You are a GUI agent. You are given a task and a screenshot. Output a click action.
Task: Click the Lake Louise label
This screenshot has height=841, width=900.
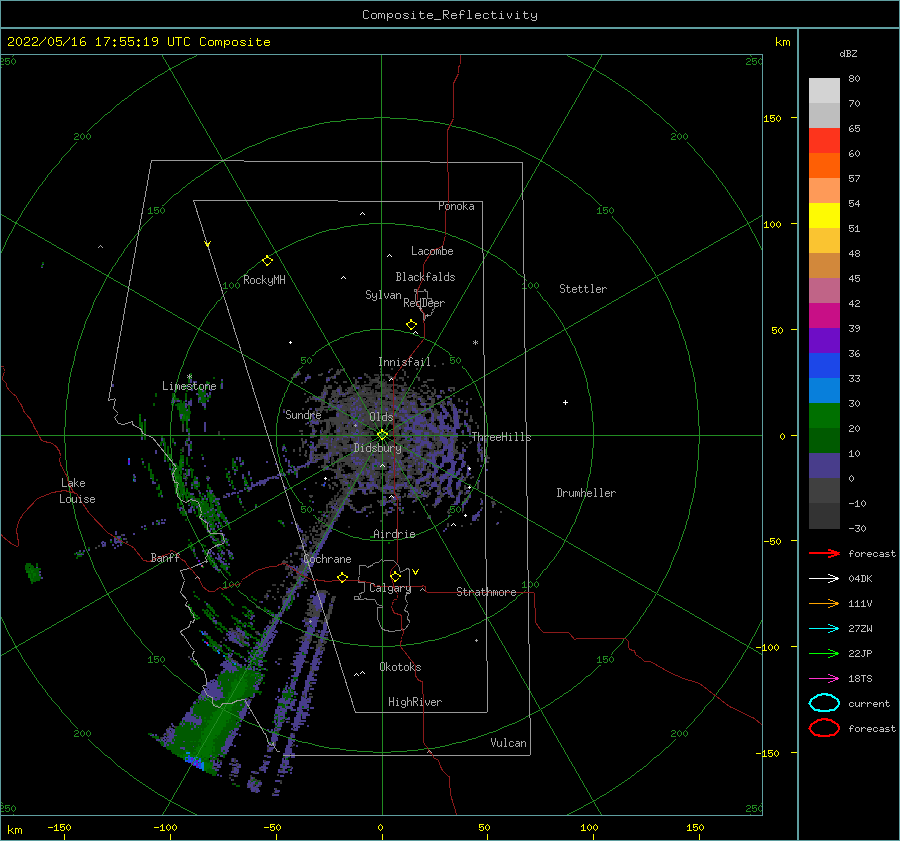coord(77,491)
